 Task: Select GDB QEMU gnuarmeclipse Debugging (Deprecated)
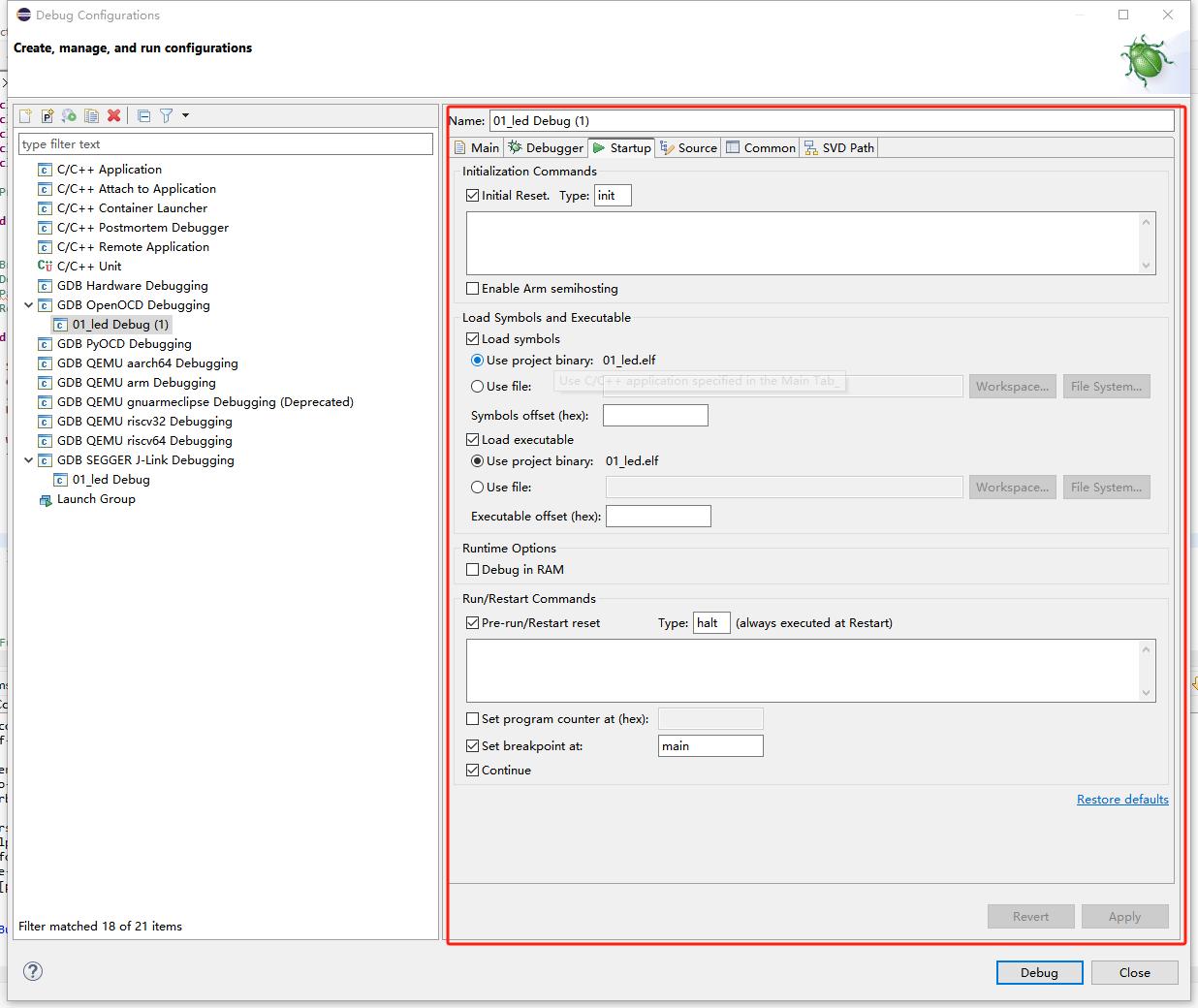coord(205,402)
